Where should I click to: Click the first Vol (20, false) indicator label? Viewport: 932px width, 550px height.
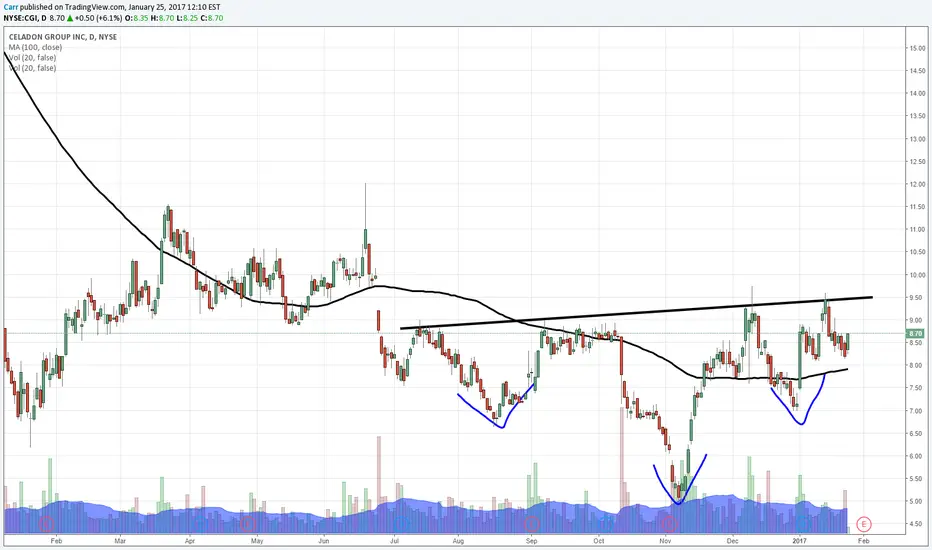point(33,58)
